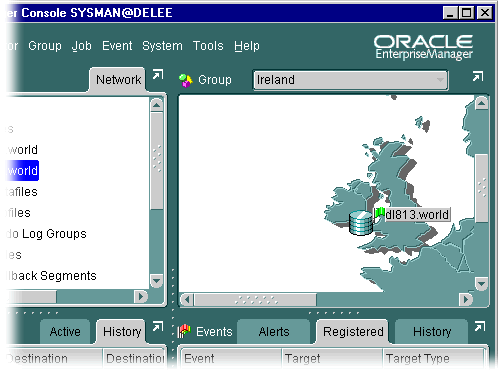The height and width of the screenshot is (375, 498).
Task: Select the highlighted world tree item
Action: coord(23,171)
